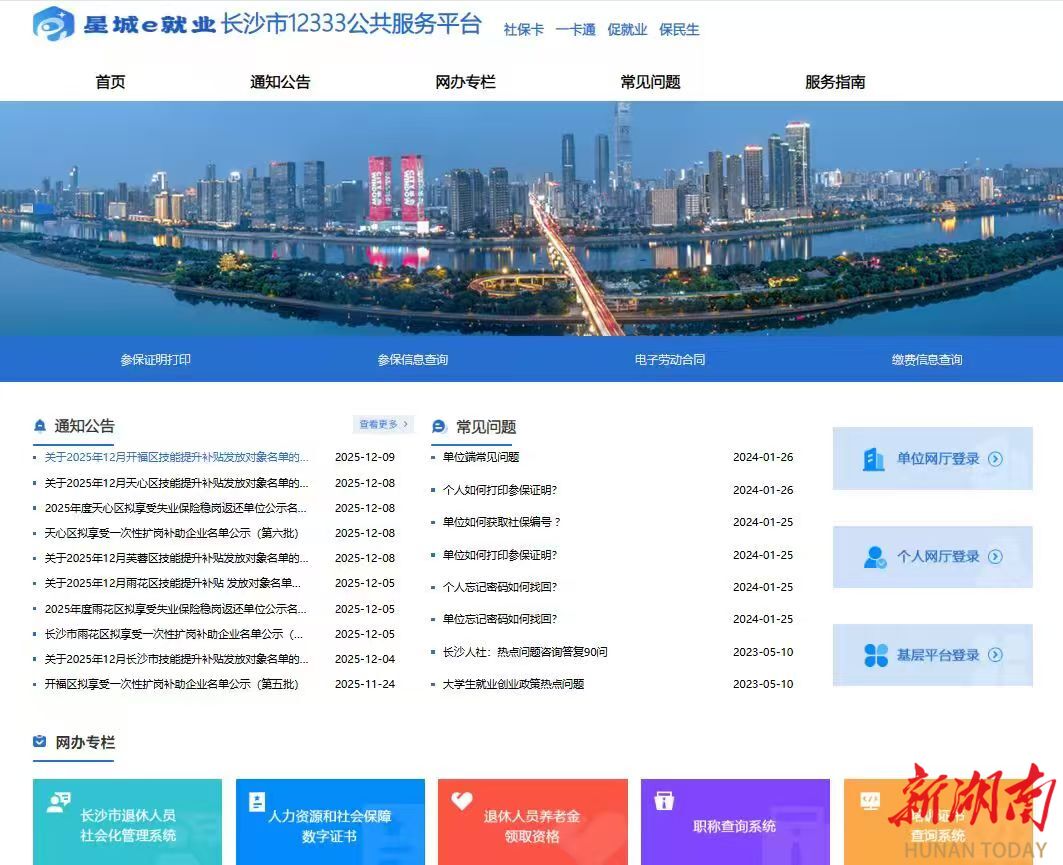Click the 星城e就业 logo icon
Image resolution: width=1063 pixels, height=865 pixels.
click(53, 24)
